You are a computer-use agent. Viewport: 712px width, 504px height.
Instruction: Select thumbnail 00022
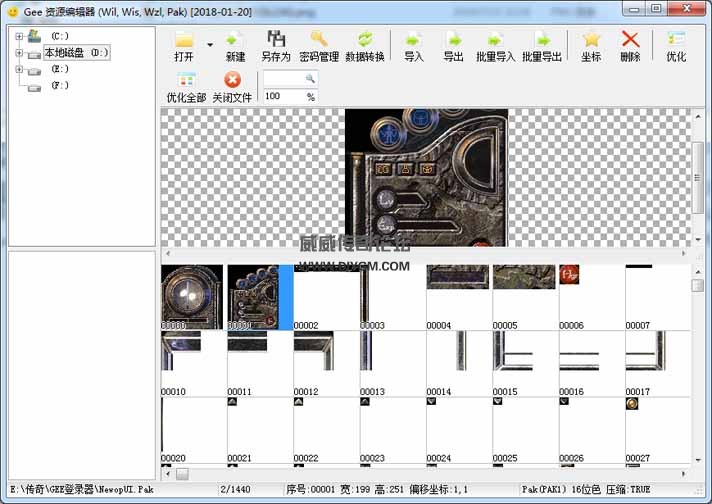click(326, 430)
